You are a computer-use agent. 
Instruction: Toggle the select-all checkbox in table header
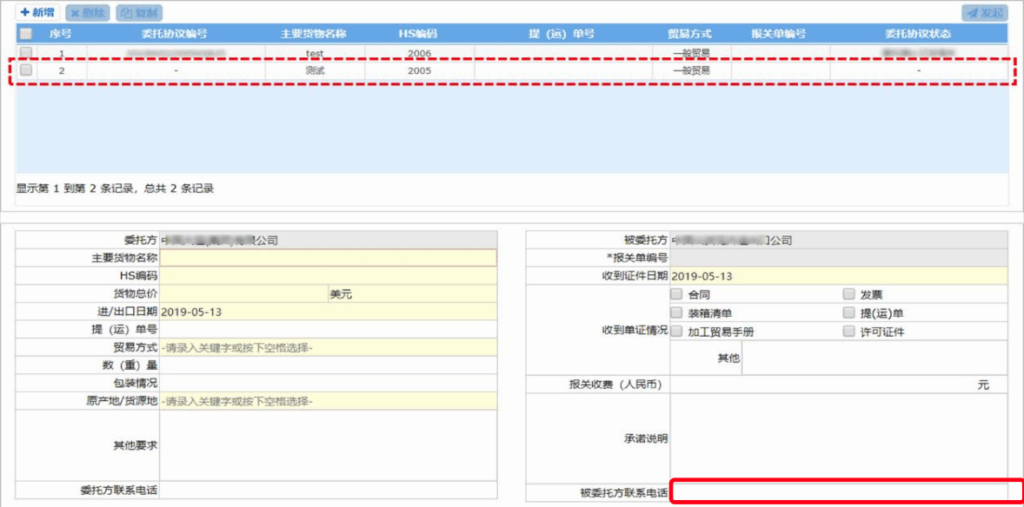point(25,34)
